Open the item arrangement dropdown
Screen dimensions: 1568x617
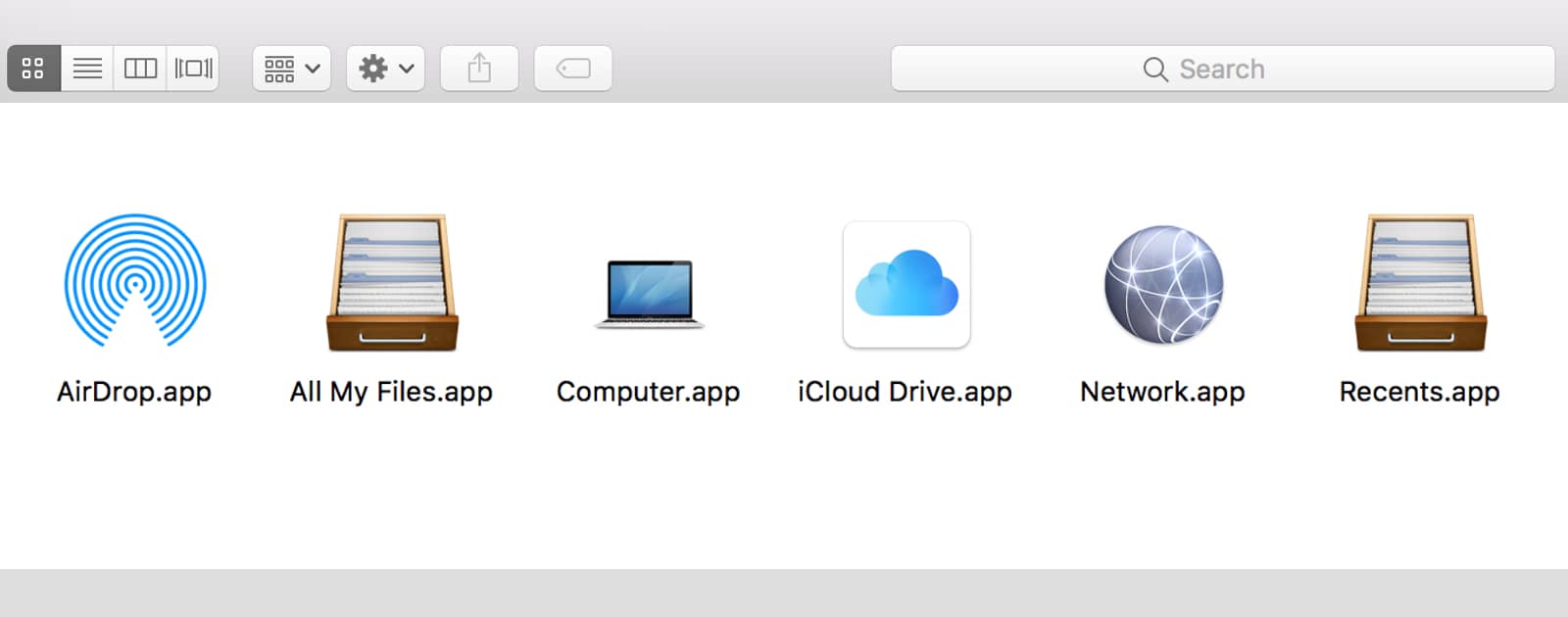tap(292, 69)
